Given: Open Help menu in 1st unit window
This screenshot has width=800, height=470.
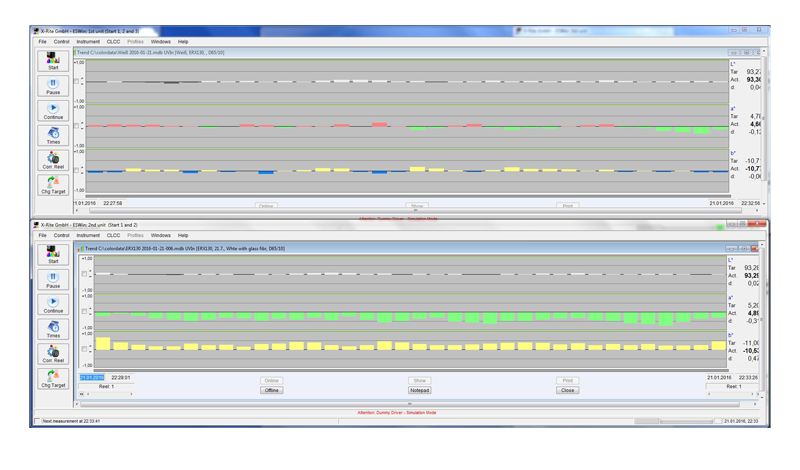Looking at the screenshot, I should [183, 42].
